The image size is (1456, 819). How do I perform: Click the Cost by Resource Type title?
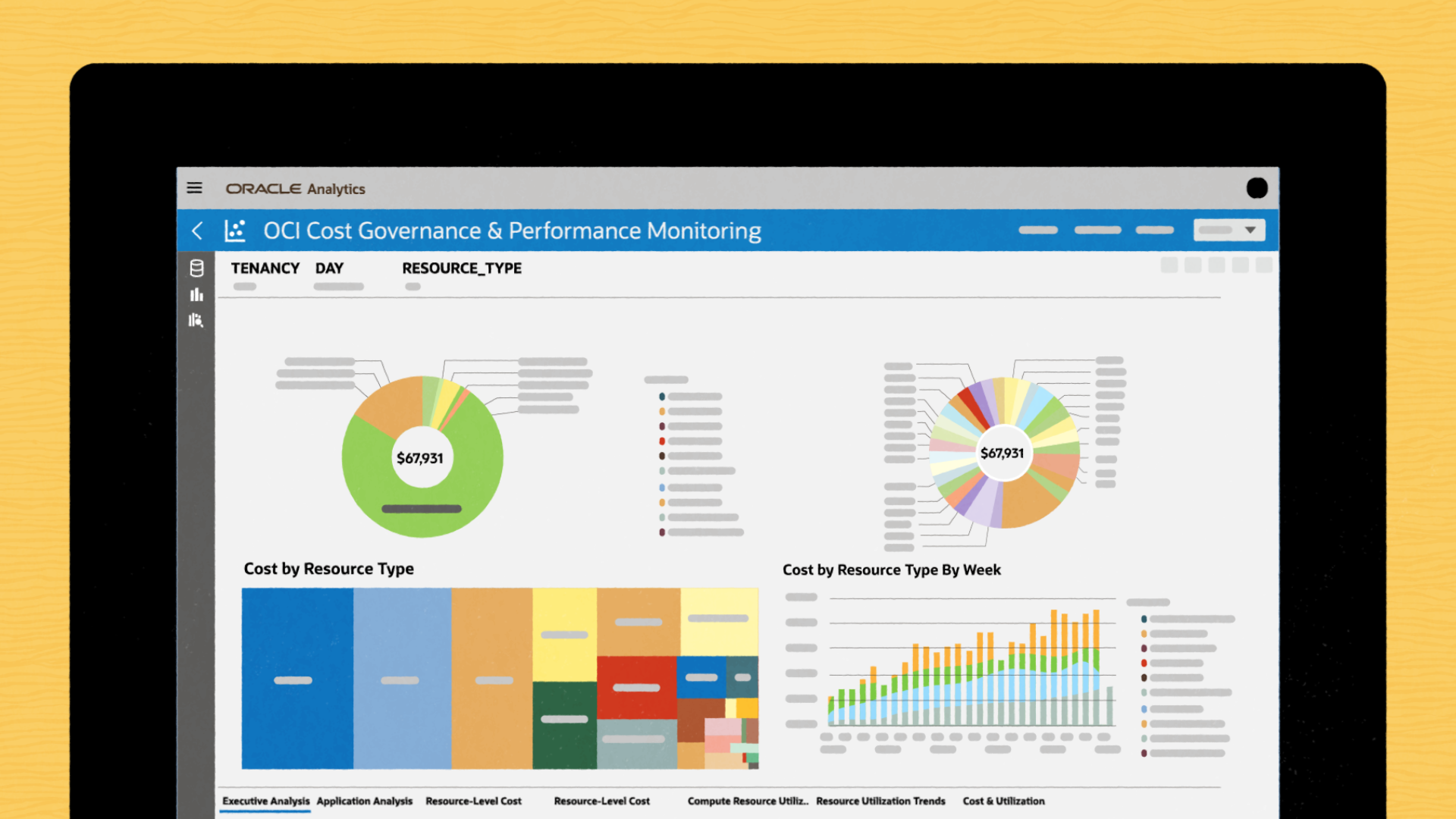(x=328, y=569)
